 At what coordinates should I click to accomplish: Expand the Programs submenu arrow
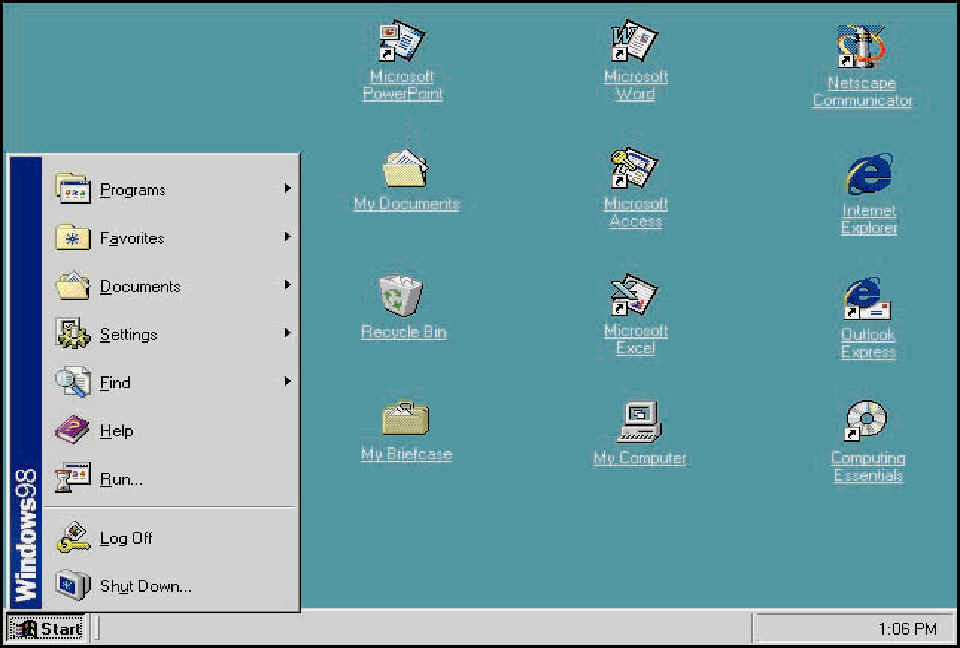pos(287,189)
